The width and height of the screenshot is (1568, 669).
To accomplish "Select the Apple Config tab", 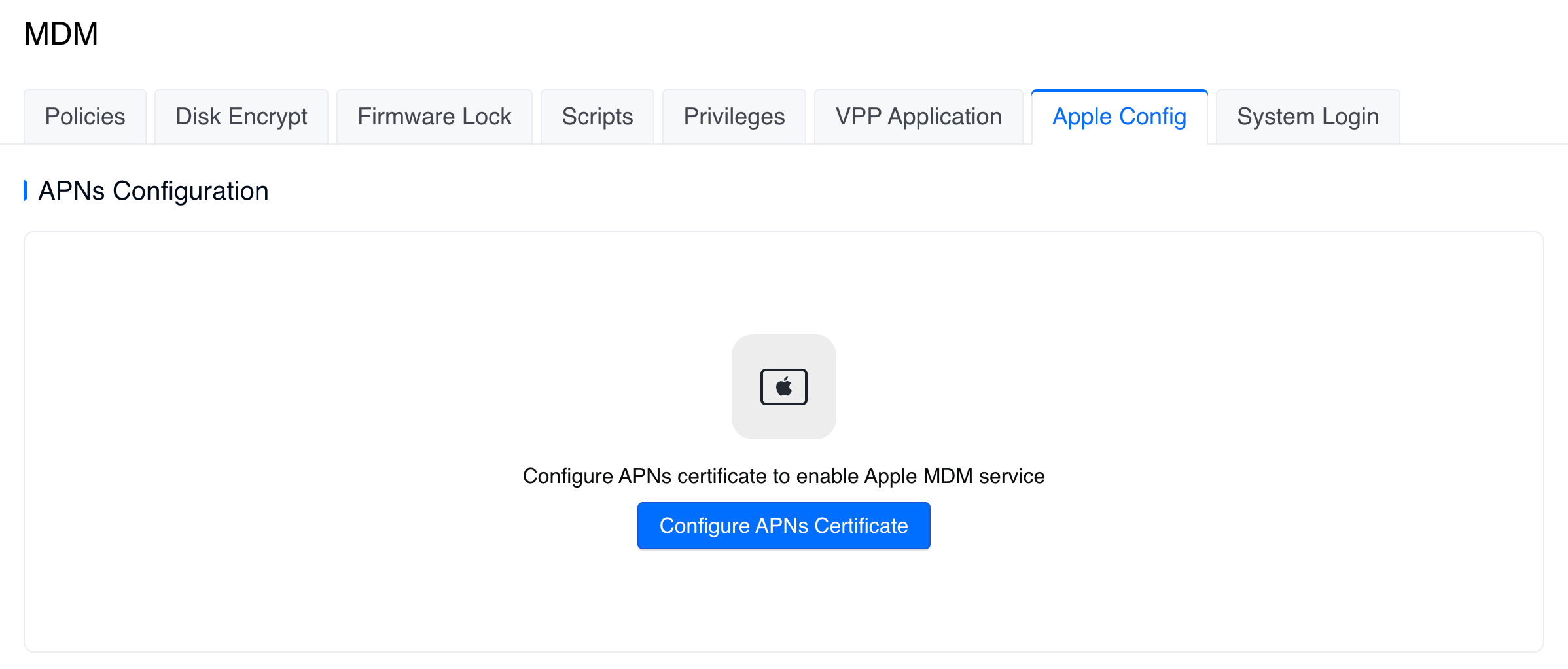I will point(1119,117).
